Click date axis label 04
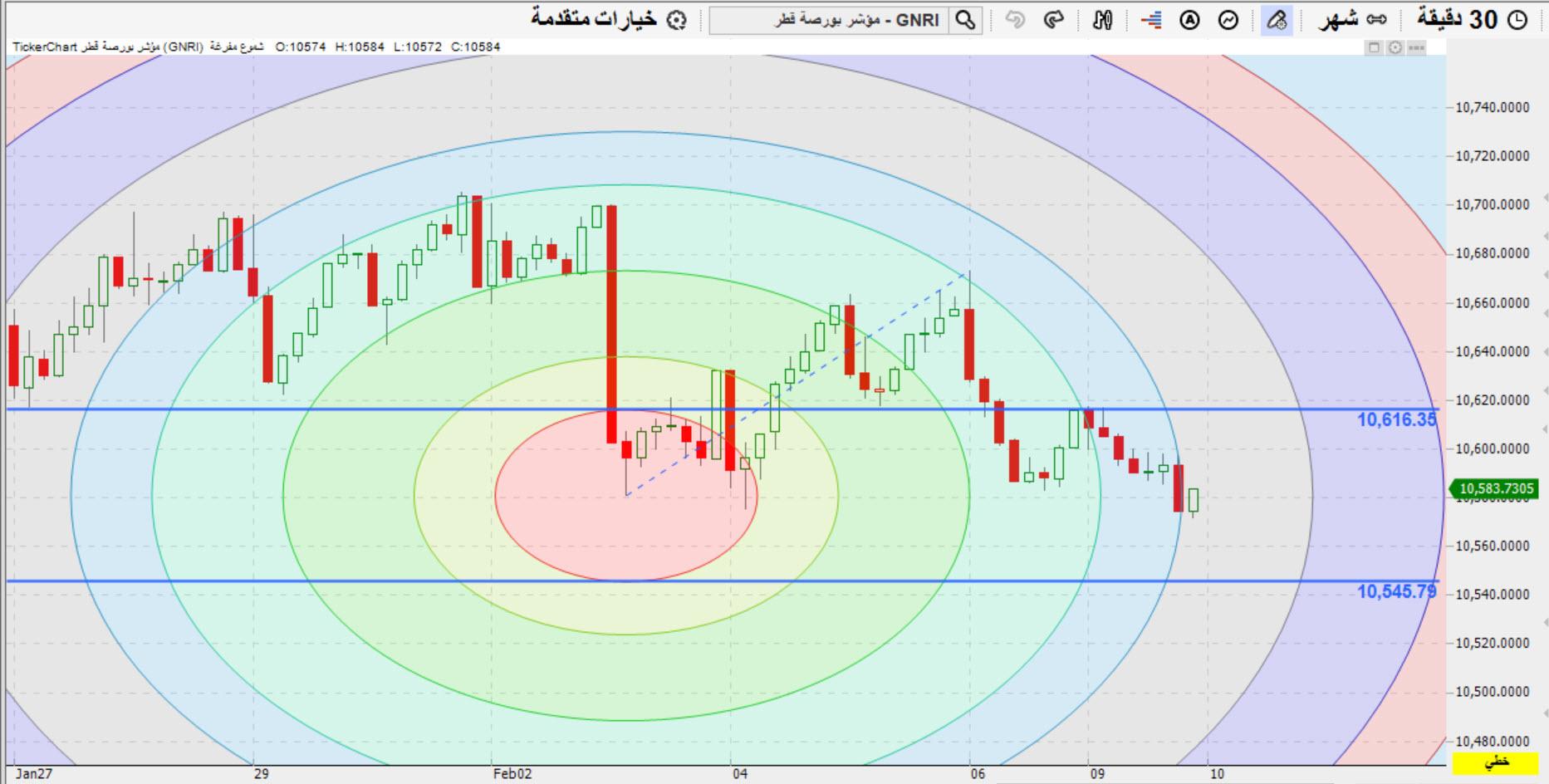The height and width of the screenshot is (784, 1549). click(740, 774)
